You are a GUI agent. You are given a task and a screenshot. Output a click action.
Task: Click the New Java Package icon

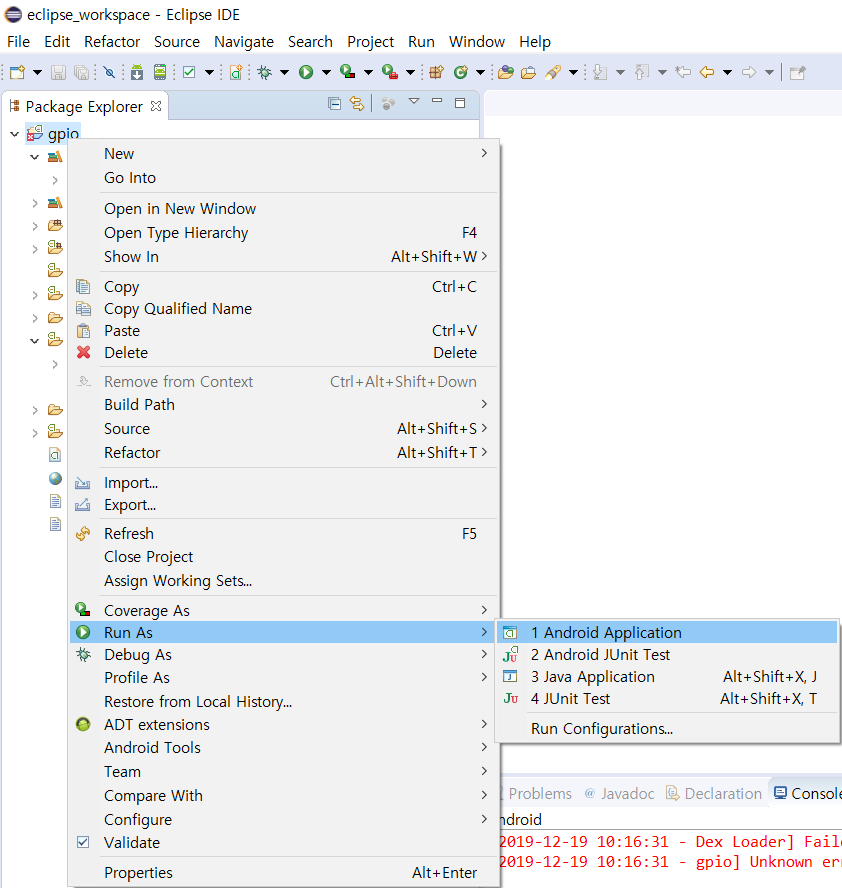436,72
